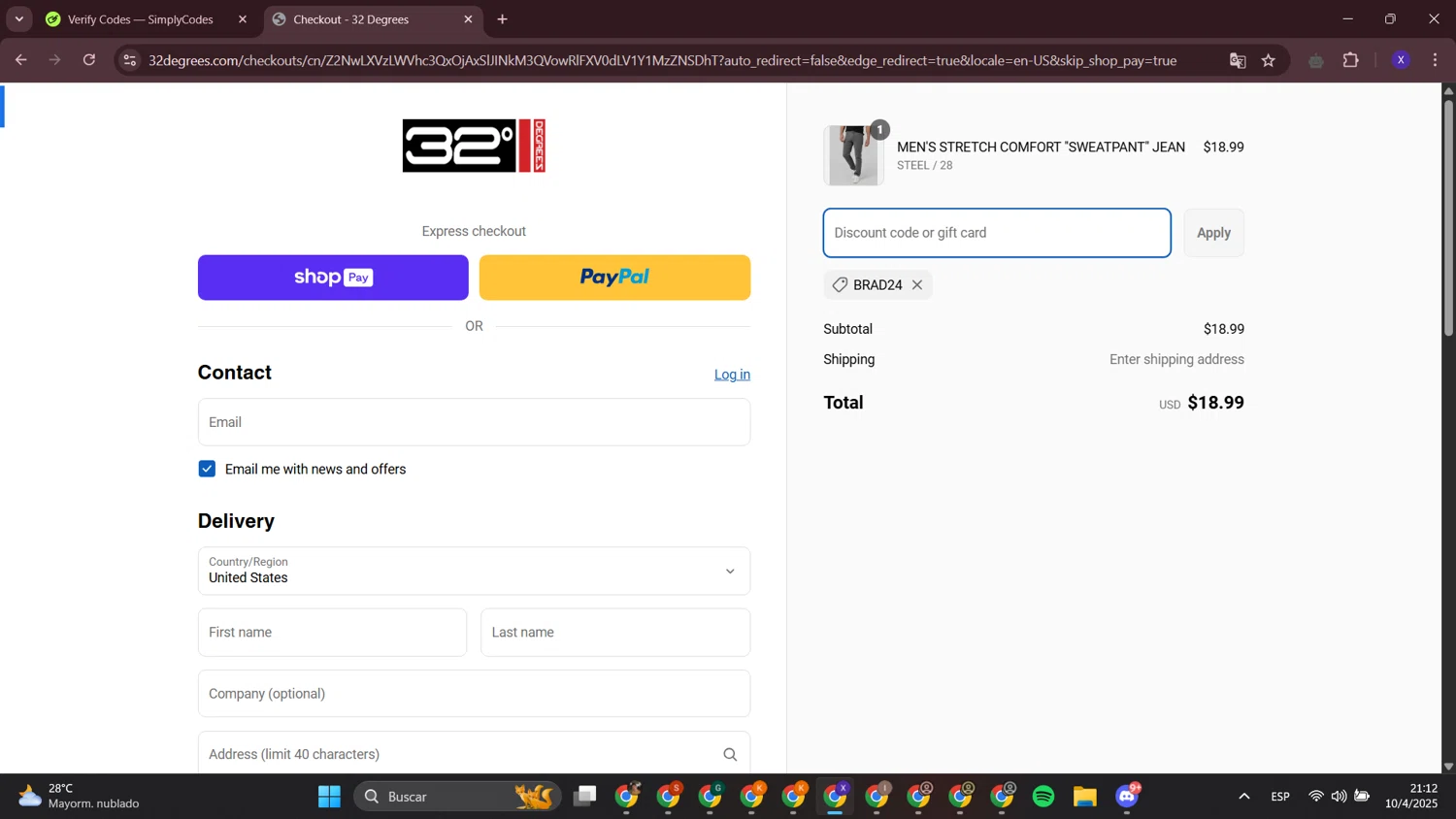This screenshot has width=1456, height=819.
Task: Click the browser address bar URL
Action: coord(662,60)
